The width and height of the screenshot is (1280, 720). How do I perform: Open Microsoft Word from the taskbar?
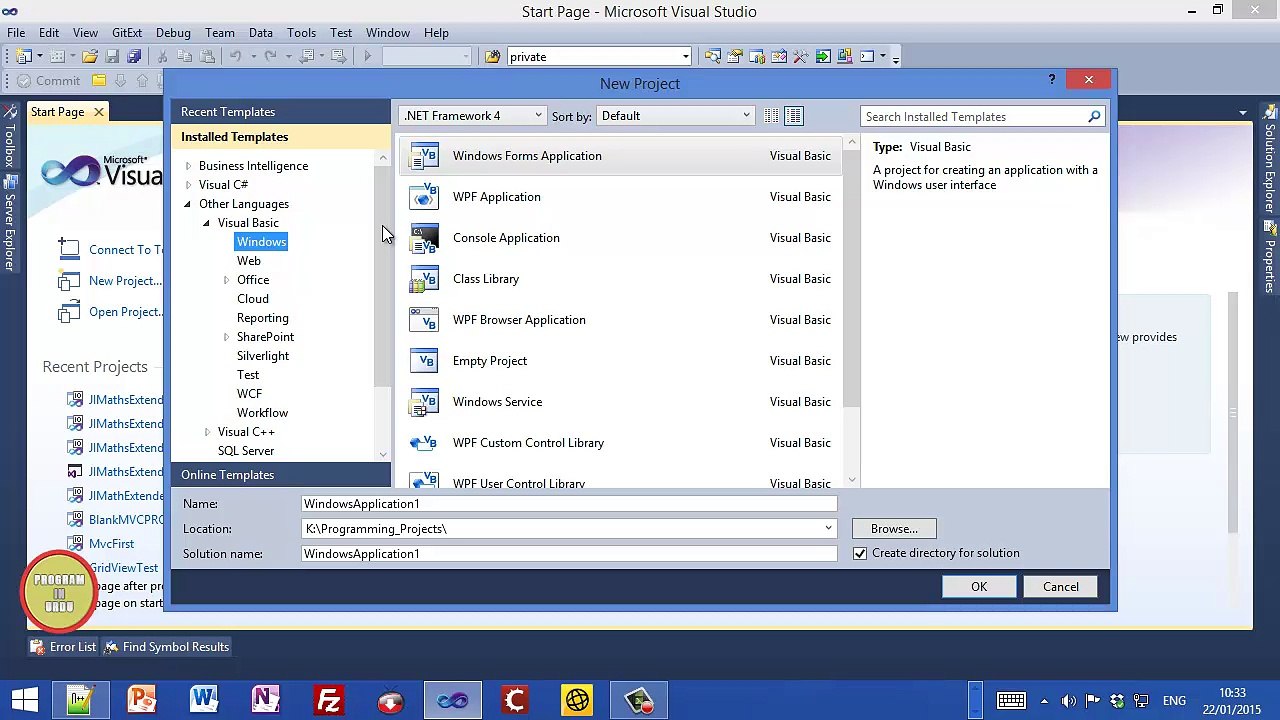[204, 700]
